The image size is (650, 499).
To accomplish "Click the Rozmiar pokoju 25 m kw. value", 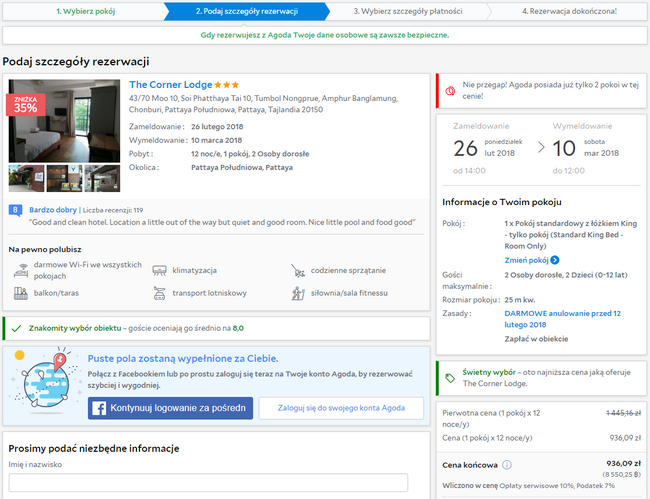I will [520, 300].
